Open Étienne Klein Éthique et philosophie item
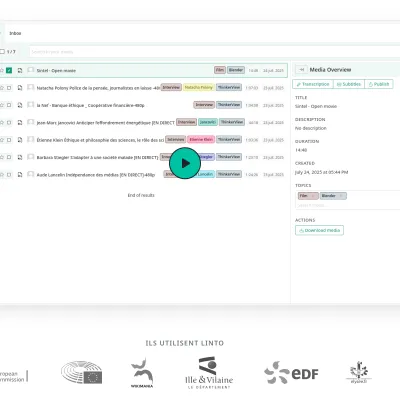 (100, 140)
